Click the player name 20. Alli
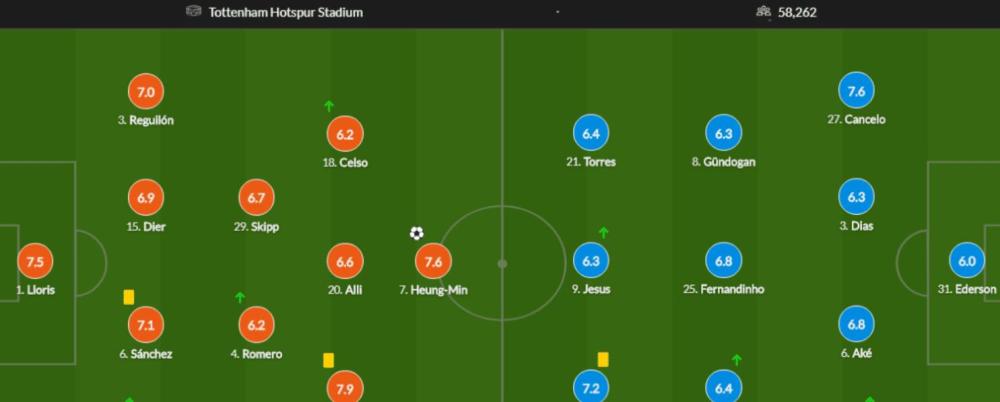Viewport: 1000px width, 402px height. [345, 290]
